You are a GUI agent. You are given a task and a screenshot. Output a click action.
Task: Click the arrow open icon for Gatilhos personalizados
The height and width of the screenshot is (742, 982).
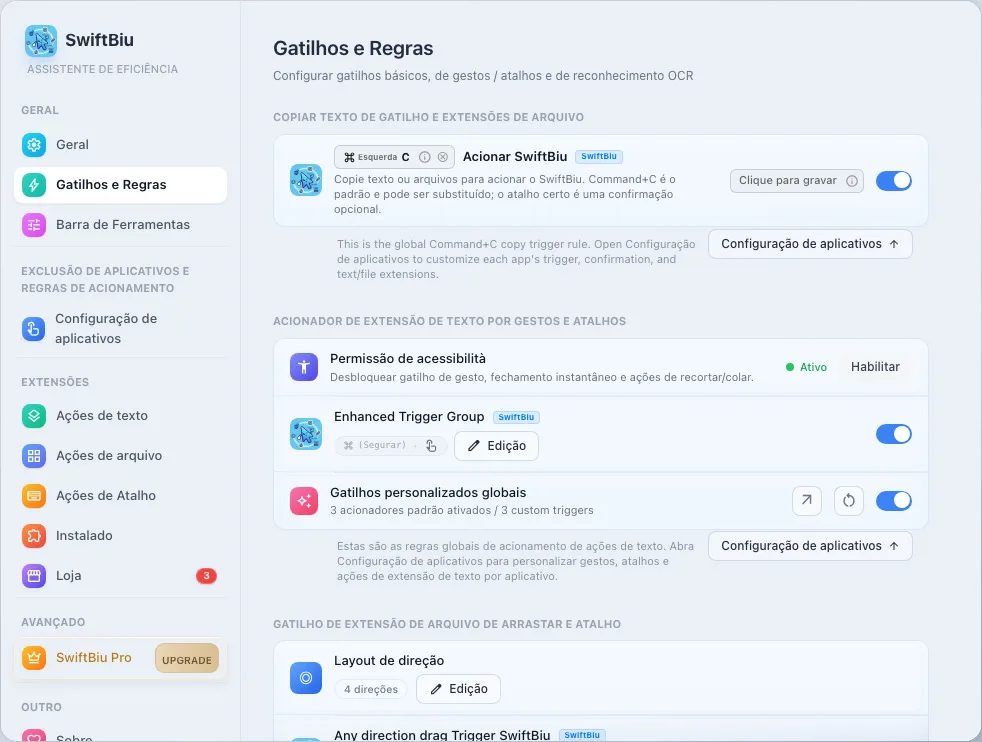pyautogui.click(x=807, y=501)
